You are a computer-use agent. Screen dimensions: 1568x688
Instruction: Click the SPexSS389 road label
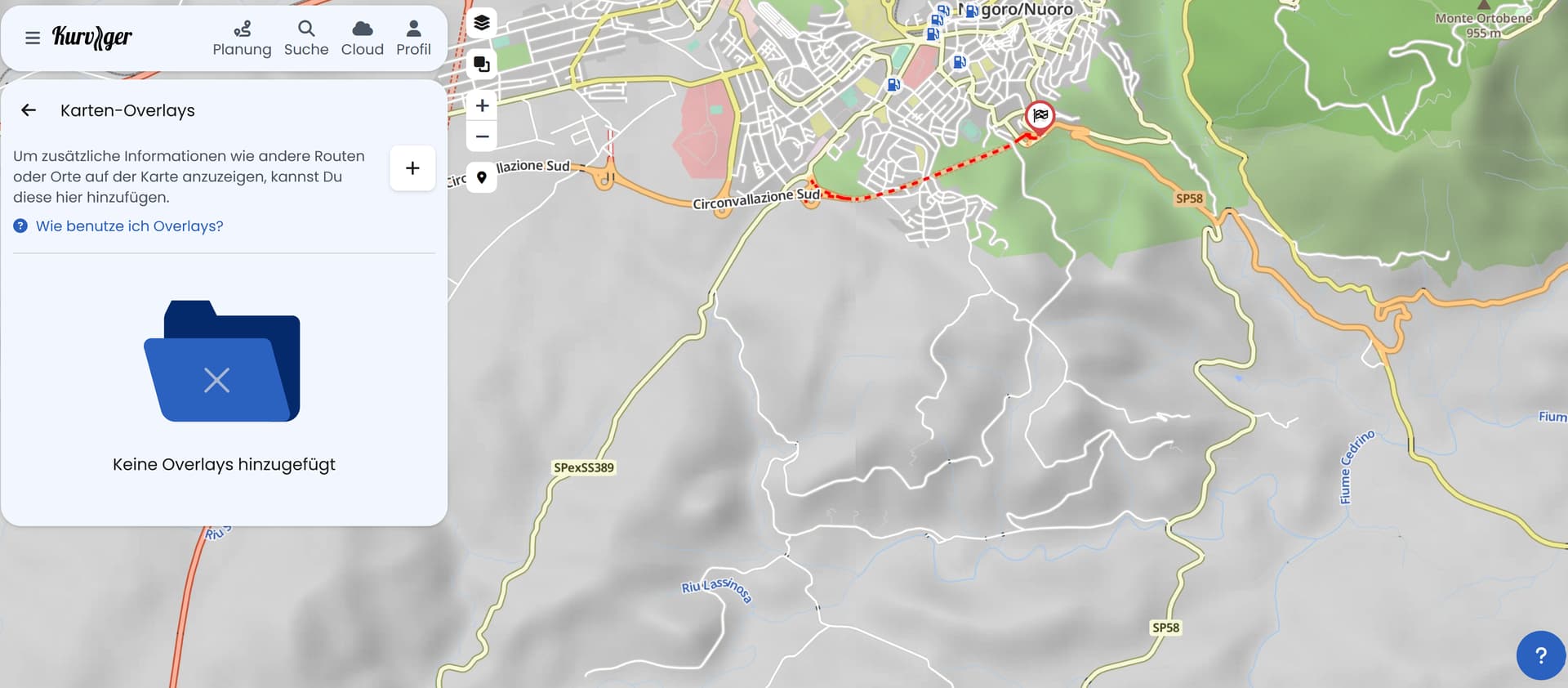[x=584, y=467]
